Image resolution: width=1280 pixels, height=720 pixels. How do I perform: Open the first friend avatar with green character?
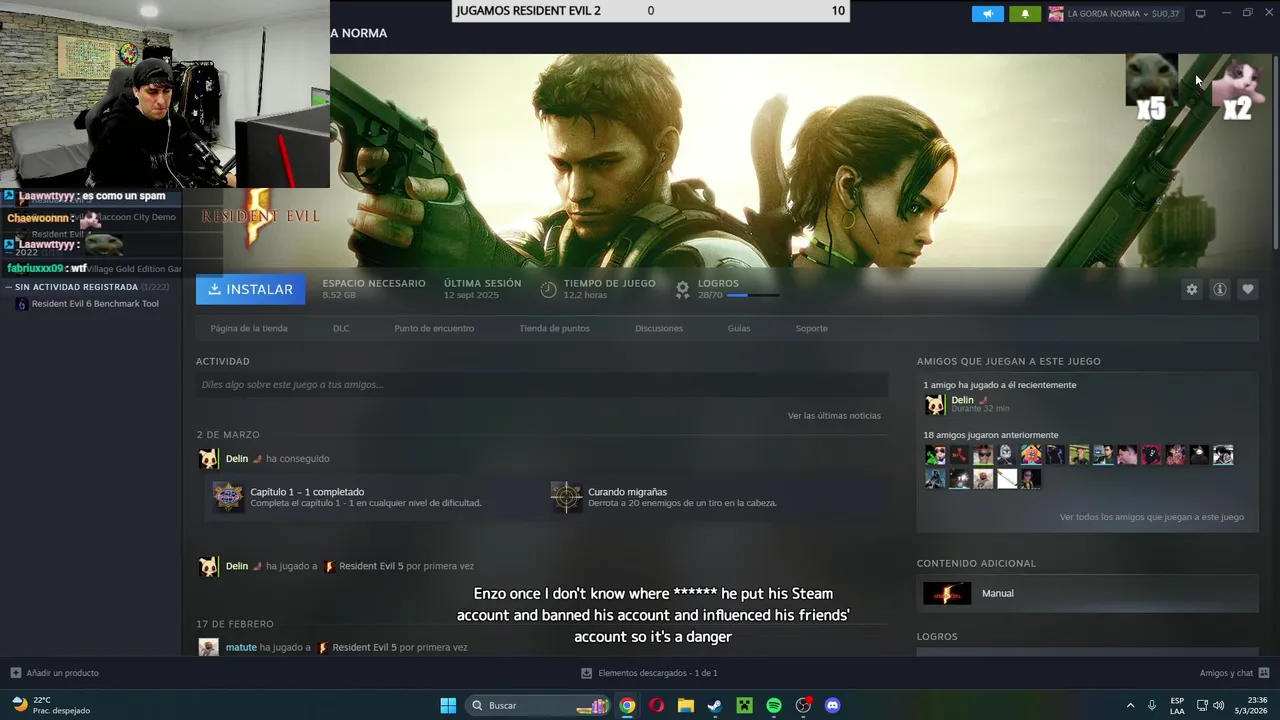935,455
